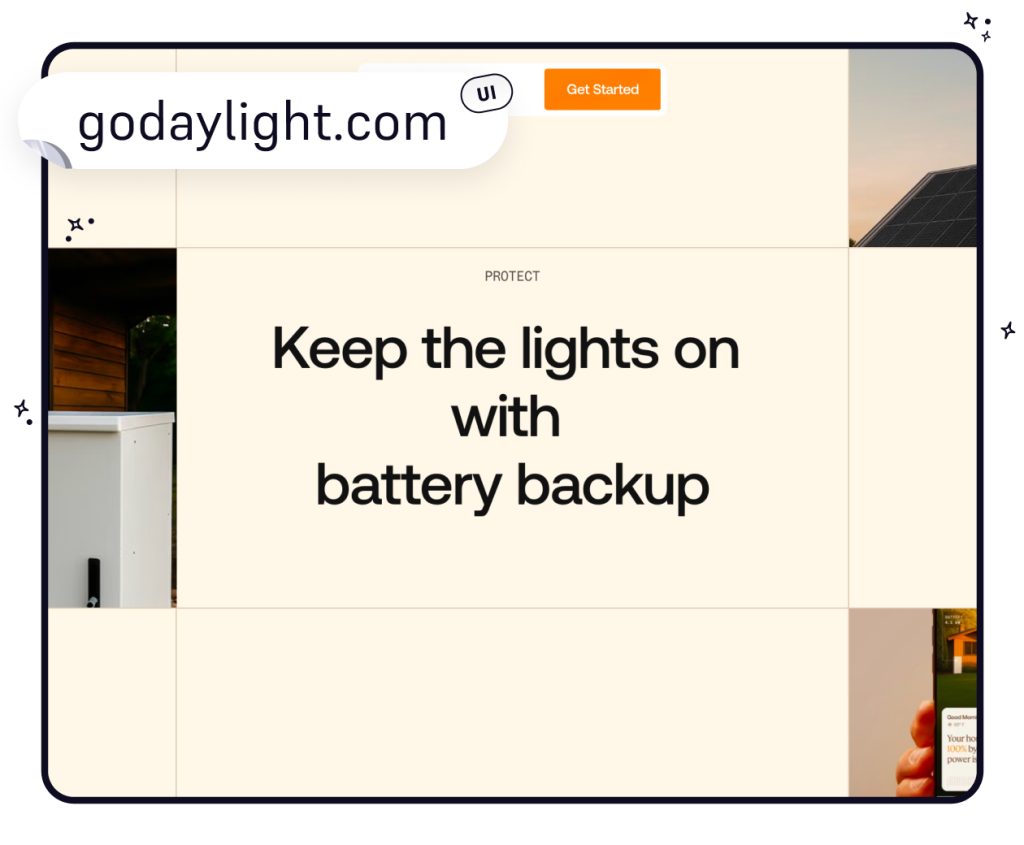Click the UI badge pill

click(x=487, y=94)
